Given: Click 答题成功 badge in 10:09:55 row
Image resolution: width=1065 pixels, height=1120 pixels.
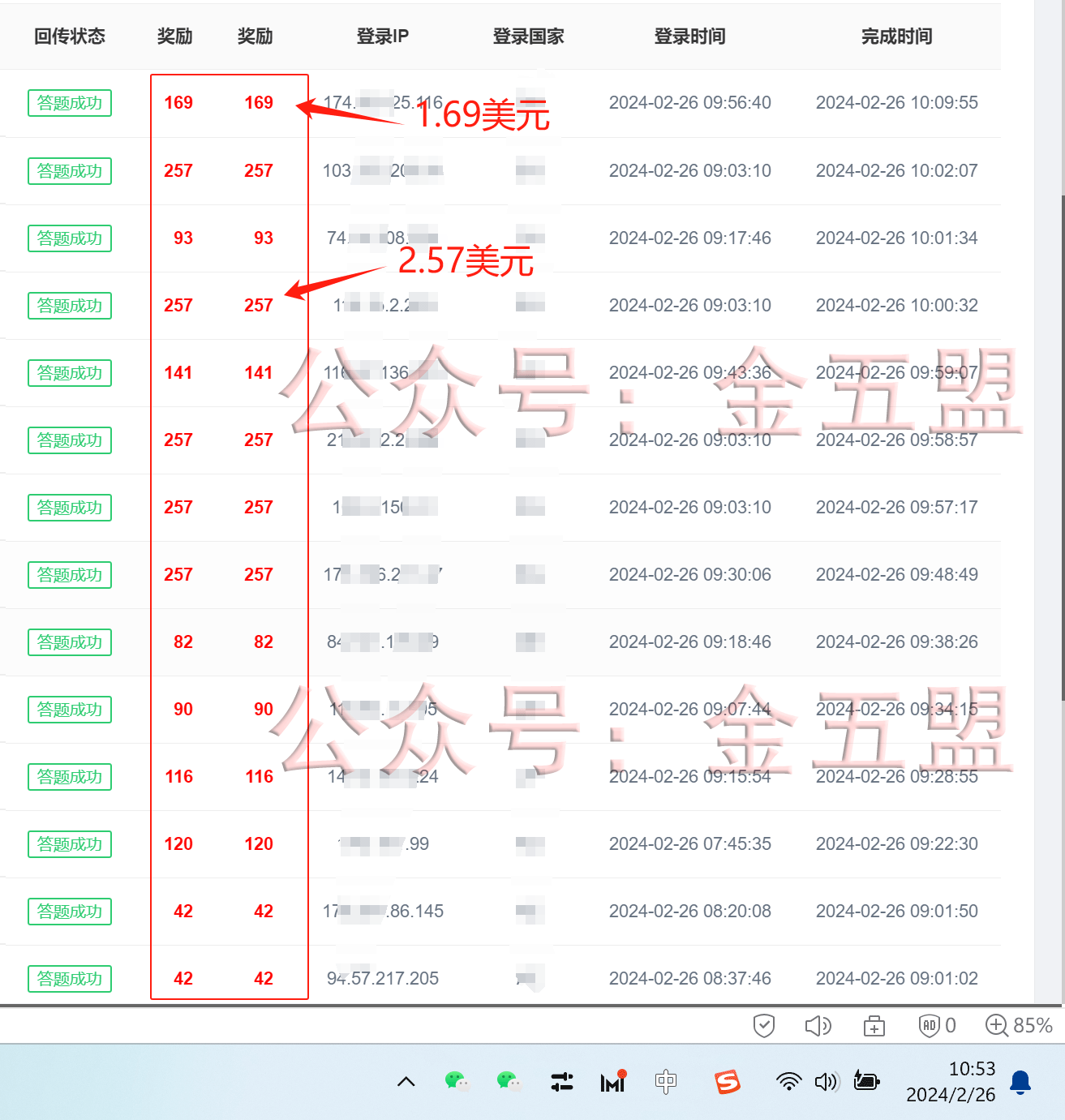Looking at the screenshot, I should tap(70, 103).
